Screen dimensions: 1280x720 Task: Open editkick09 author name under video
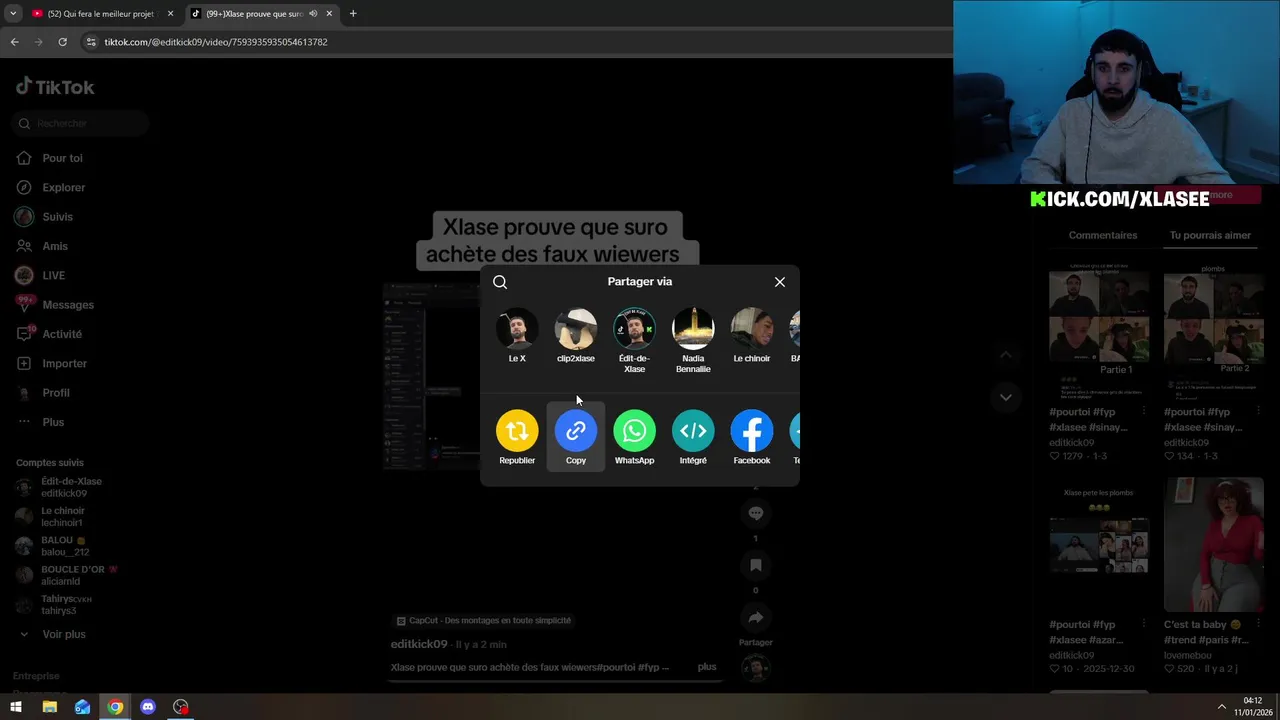point(419,644)
